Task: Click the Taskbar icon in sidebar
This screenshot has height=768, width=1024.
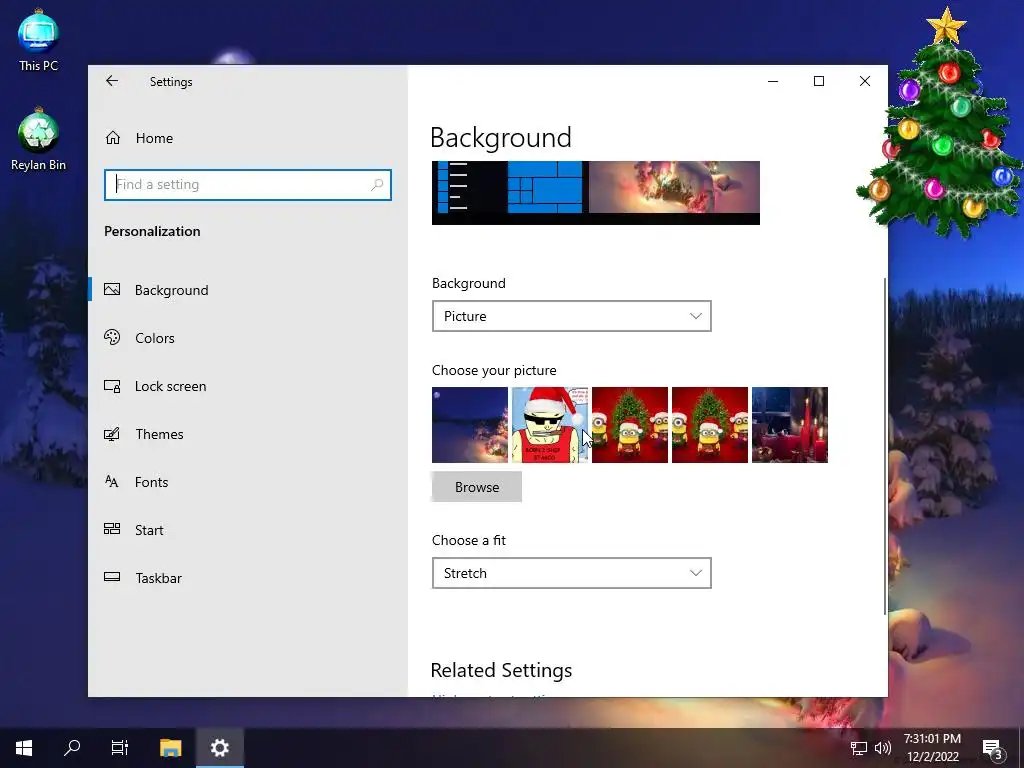Action: click(x=112, y=577)
